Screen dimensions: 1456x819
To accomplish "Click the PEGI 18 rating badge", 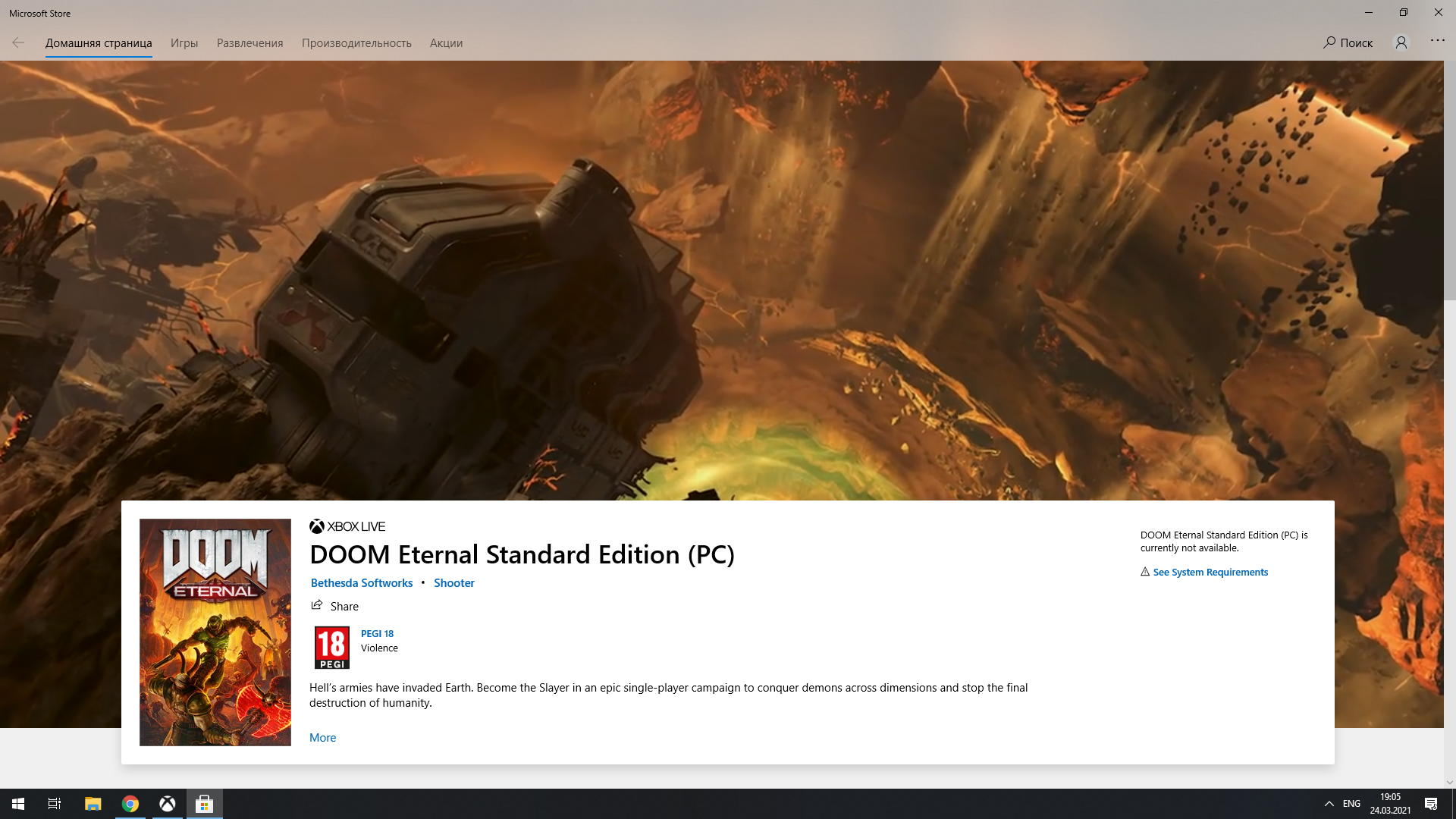I will tap(332, 648).
